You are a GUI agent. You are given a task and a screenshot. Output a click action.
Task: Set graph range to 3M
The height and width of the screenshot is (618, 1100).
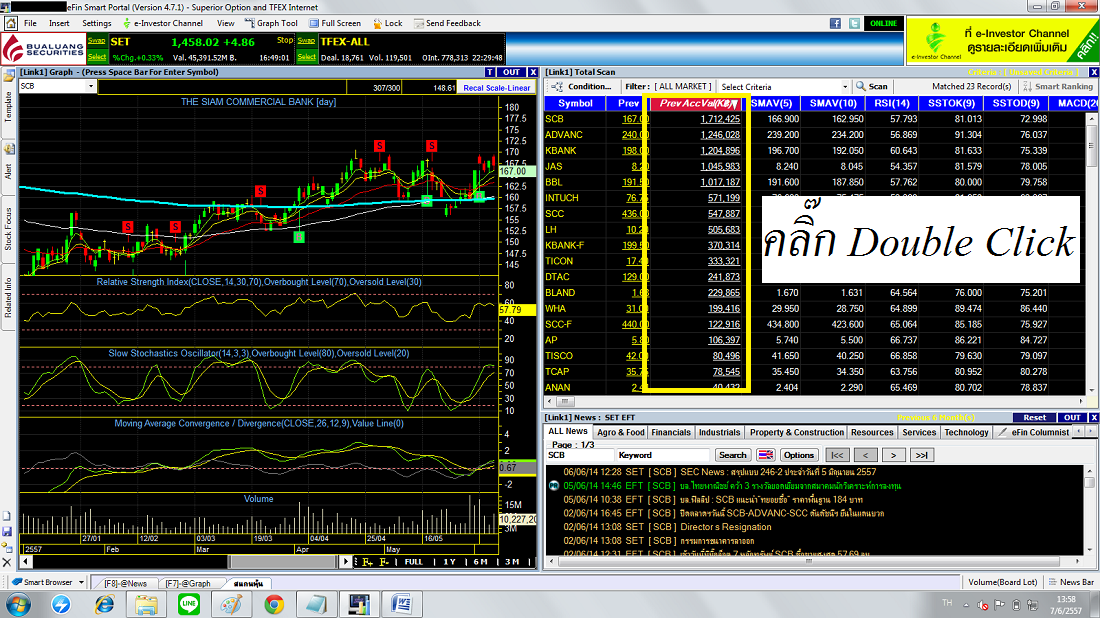pos(513,562)
